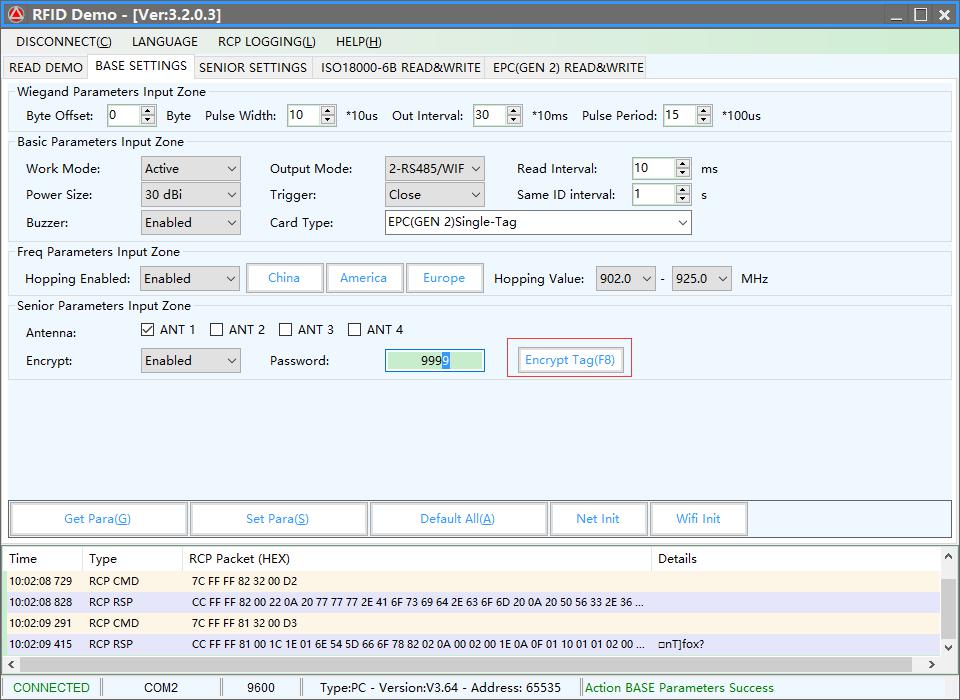Decrease the Pulse Width spinner value
960x700 pixels.
328,121
